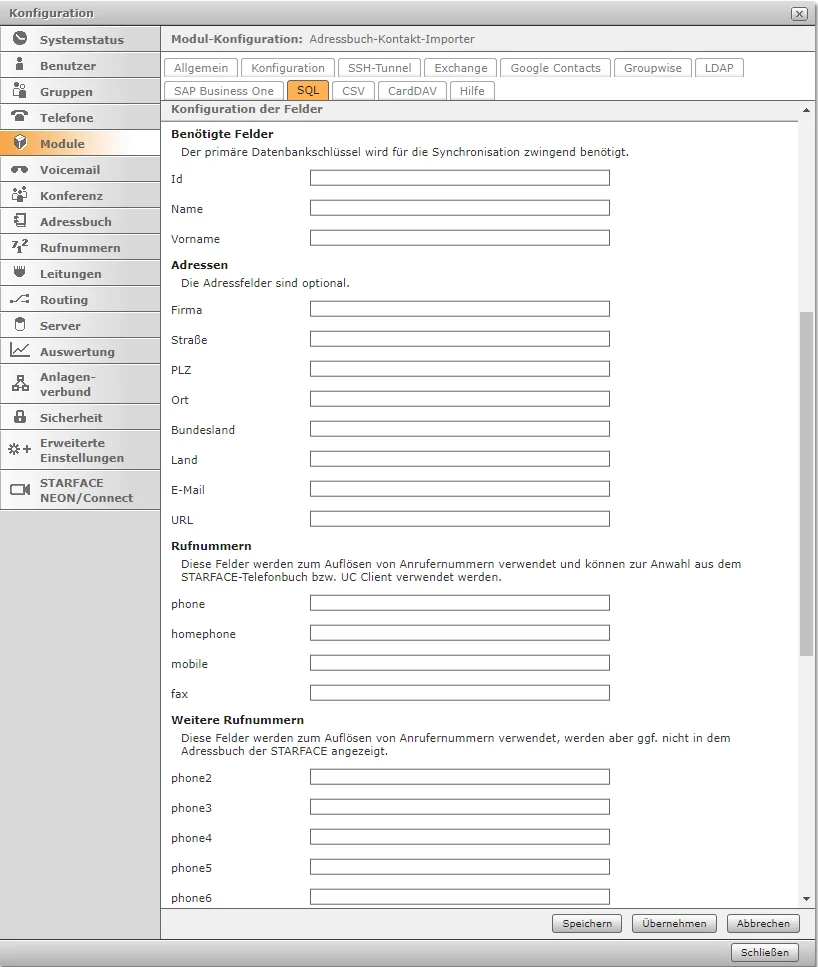
Task: Click the Id input field
Action: point(459,178)
